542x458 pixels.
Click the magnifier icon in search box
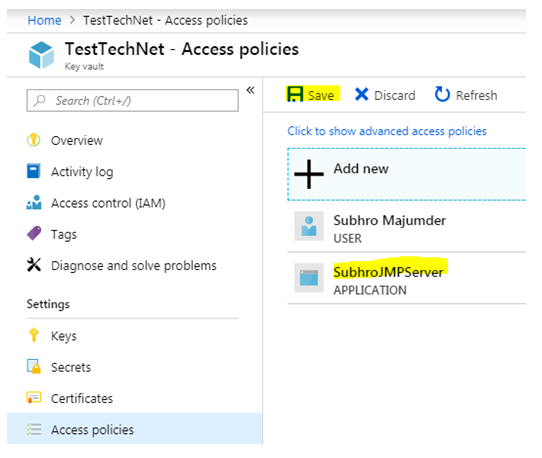(x=40, y=101)
